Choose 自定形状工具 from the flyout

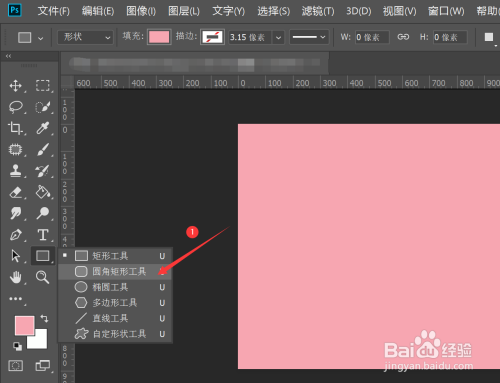[x=115, y=334]
